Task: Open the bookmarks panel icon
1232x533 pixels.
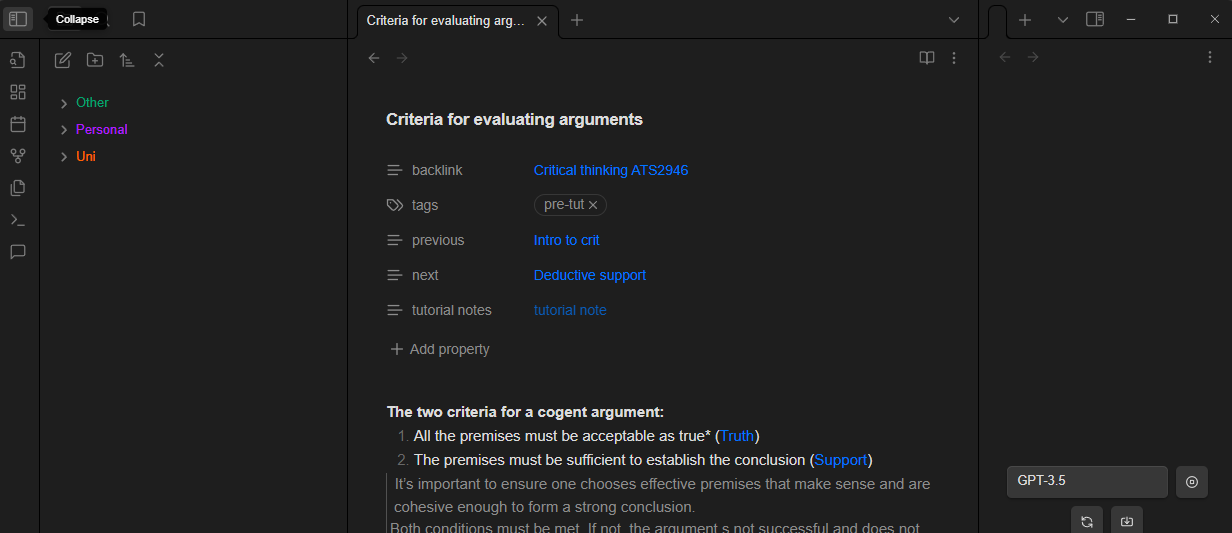Action: tap(139, 19)
